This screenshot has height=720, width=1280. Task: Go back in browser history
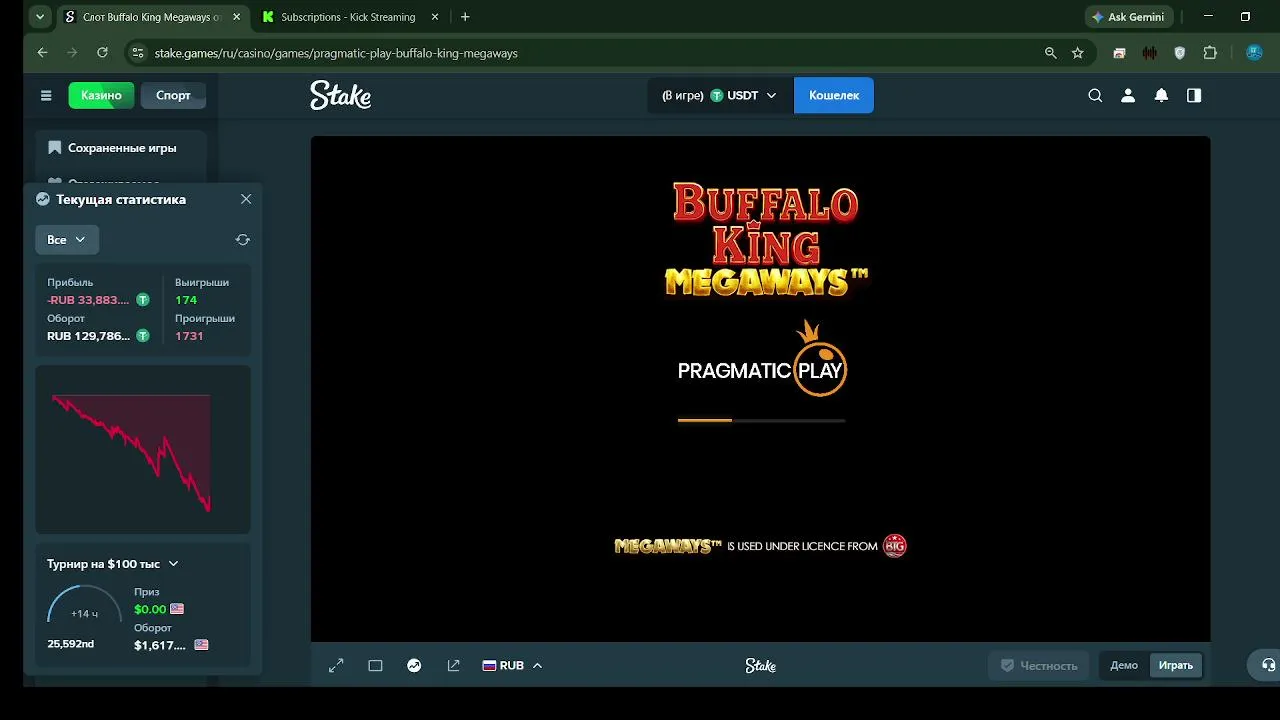point(42,53)
